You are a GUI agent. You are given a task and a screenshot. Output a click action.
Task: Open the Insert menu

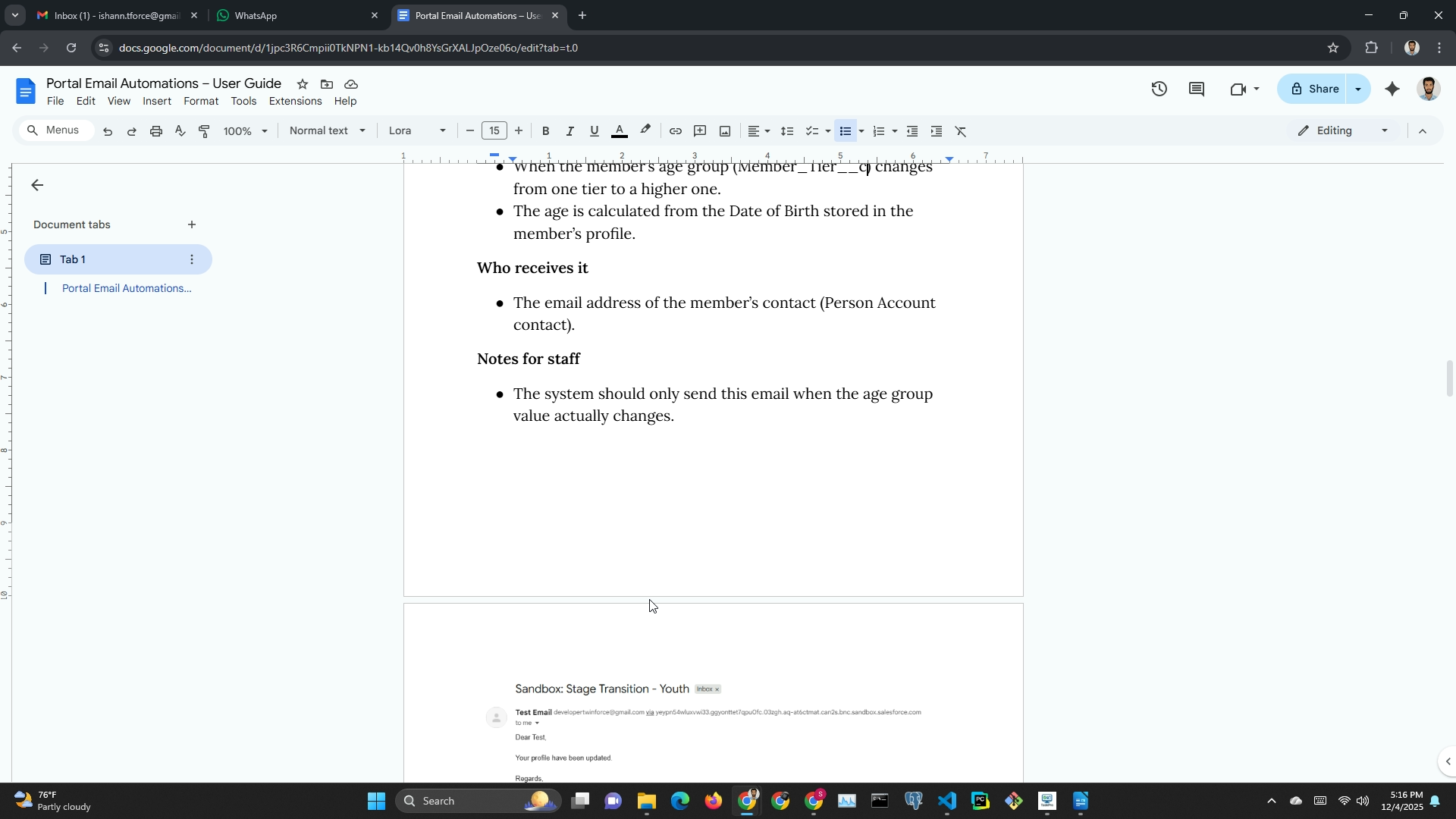pos(156,102)
